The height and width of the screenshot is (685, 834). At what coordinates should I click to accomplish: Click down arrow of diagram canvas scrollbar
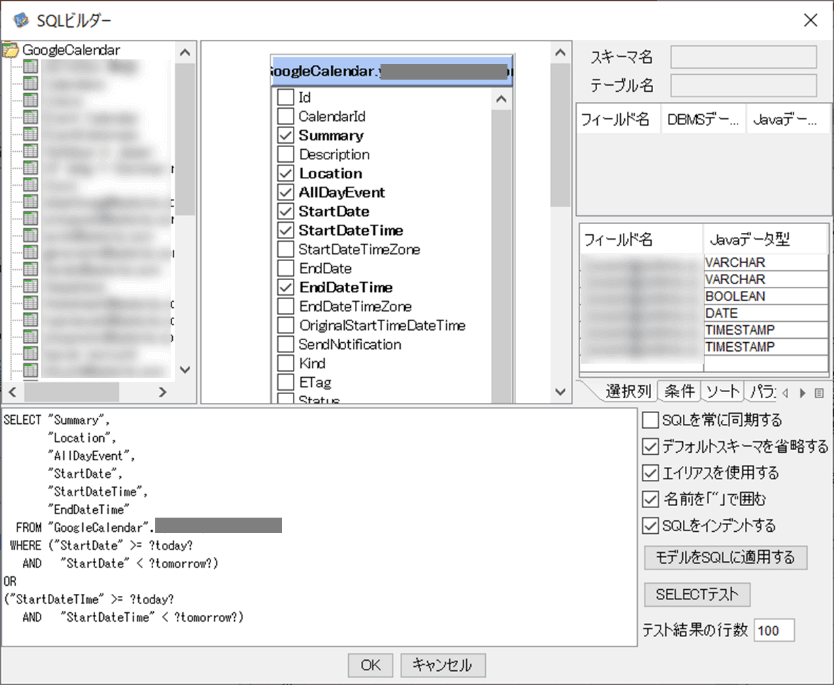pos(560,392)
